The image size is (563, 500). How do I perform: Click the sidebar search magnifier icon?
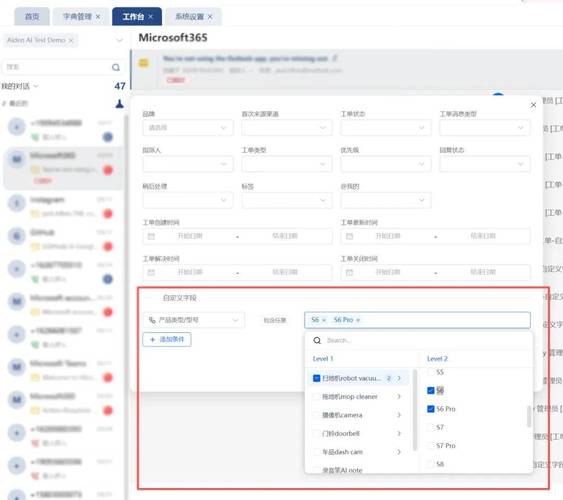pyautogui.click(x=116, y=67)
